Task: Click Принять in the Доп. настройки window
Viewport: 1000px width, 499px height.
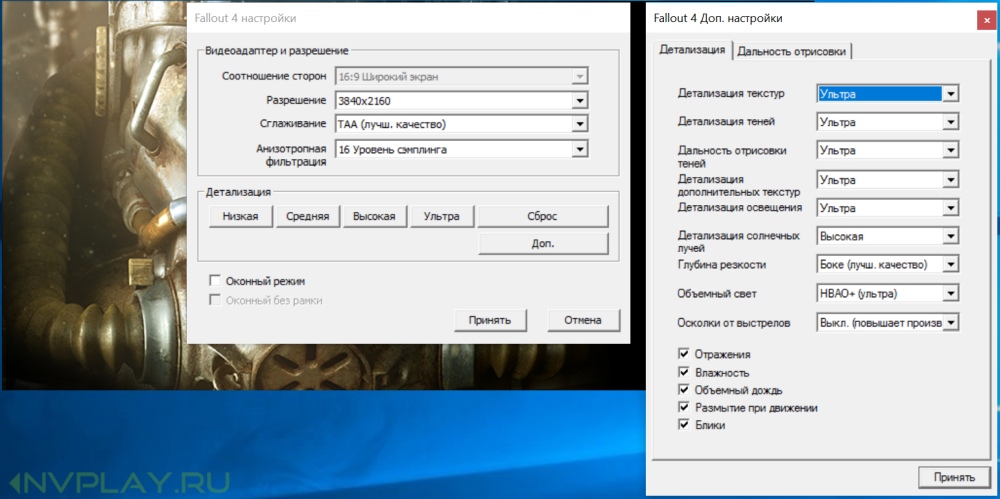Action: click(x=955, y=477)
